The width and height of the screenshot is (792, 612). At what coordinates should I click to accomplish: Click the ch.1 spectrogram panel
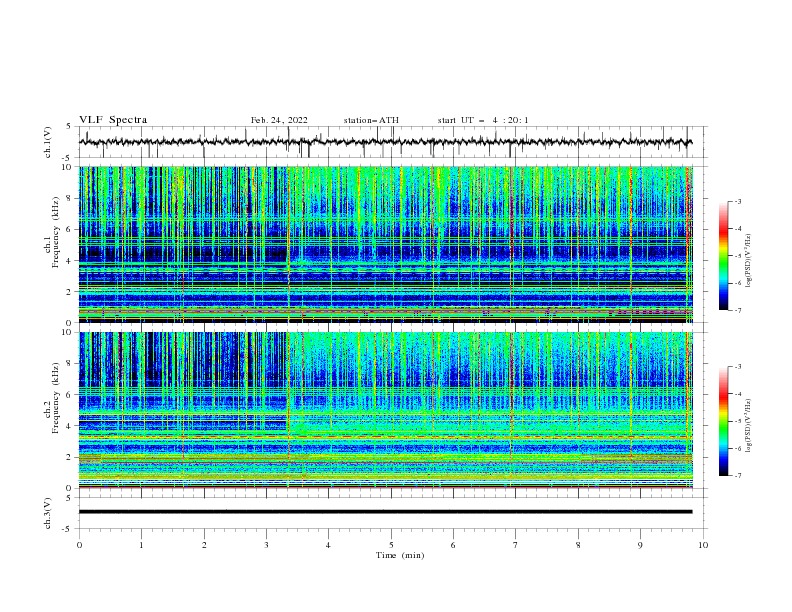(x=385, y=244)
